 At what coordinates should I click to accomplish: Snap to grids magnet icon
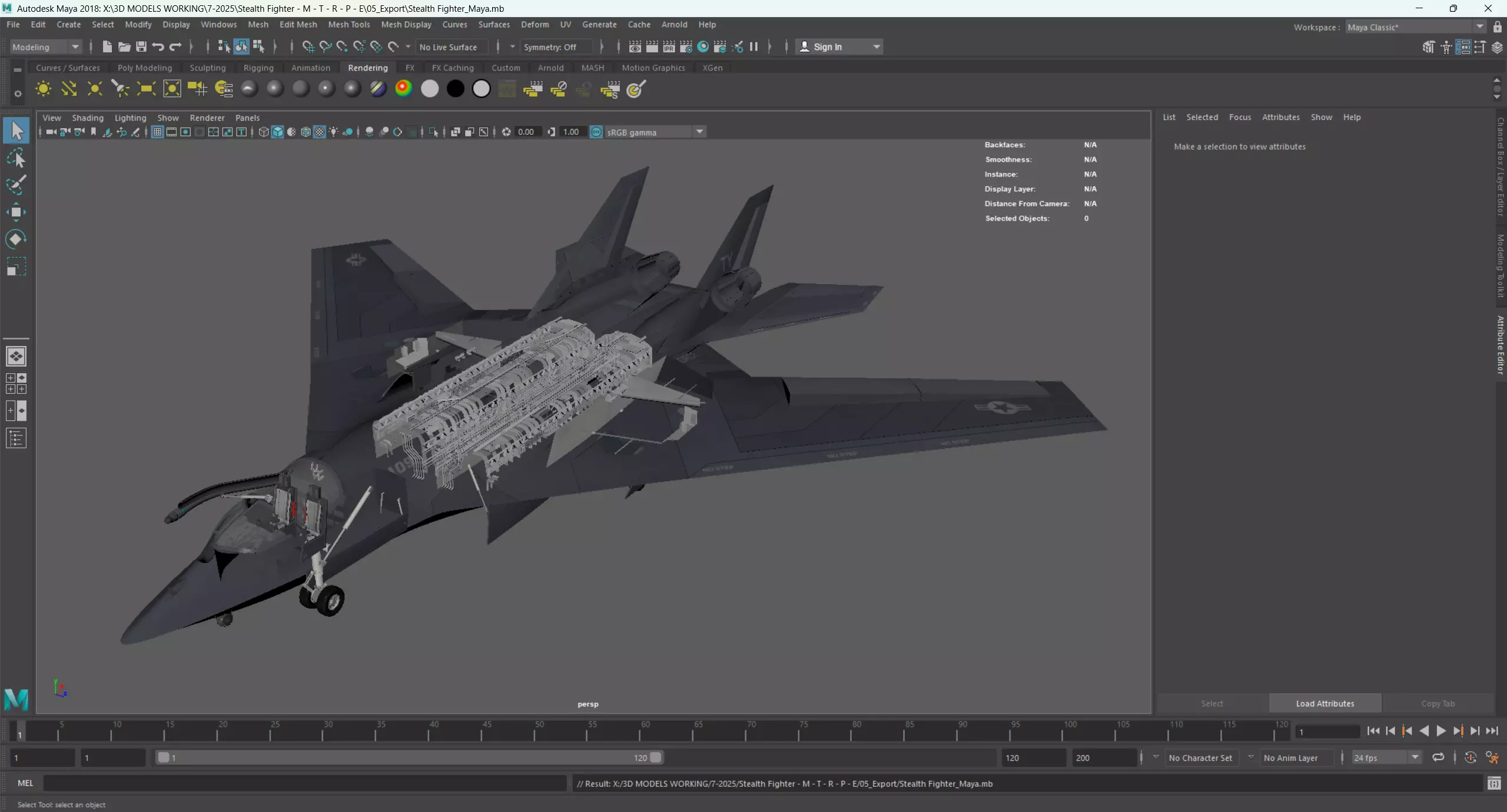point(308,46)
